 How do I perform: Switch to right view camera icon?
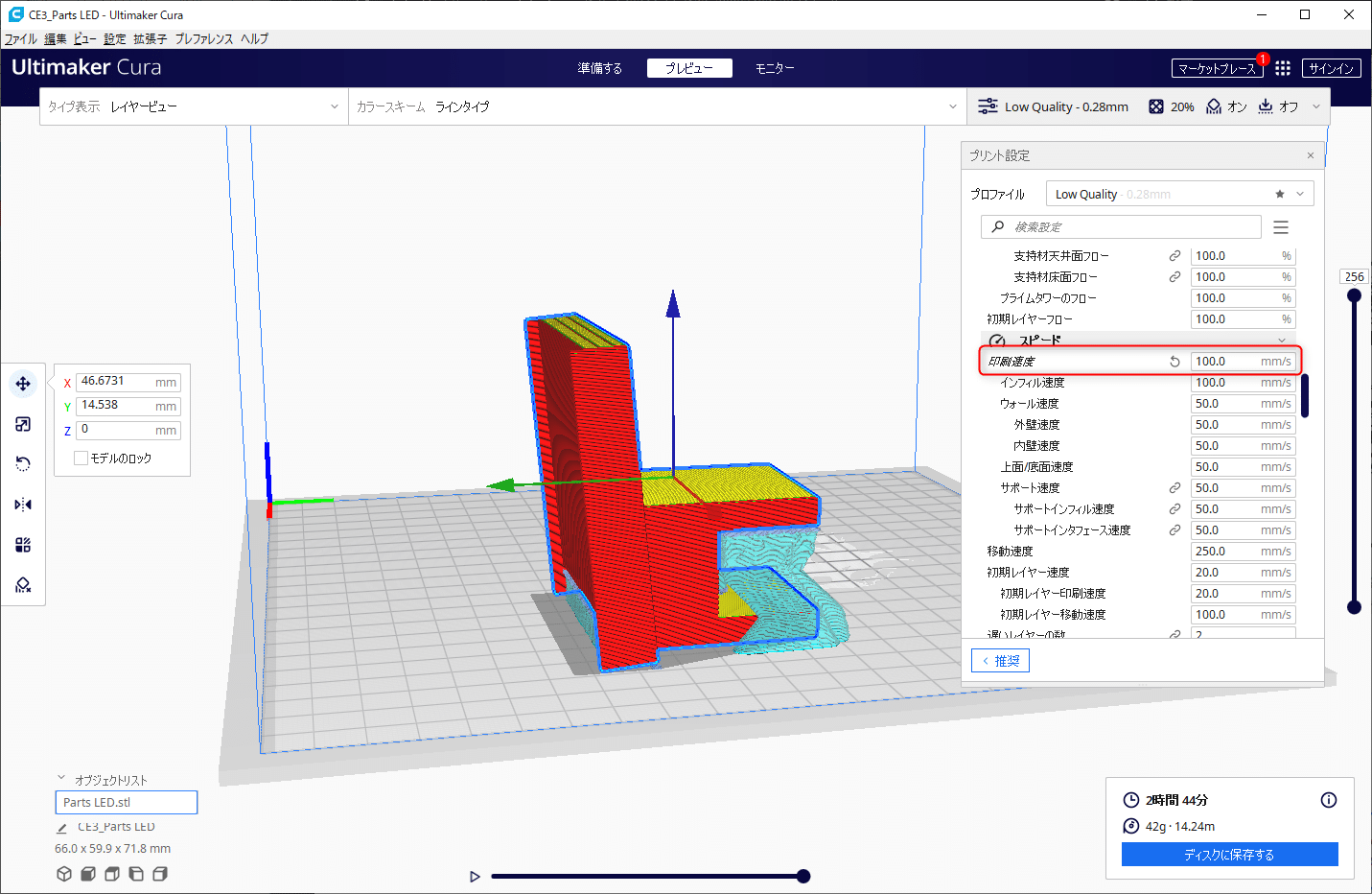(160, 874)
